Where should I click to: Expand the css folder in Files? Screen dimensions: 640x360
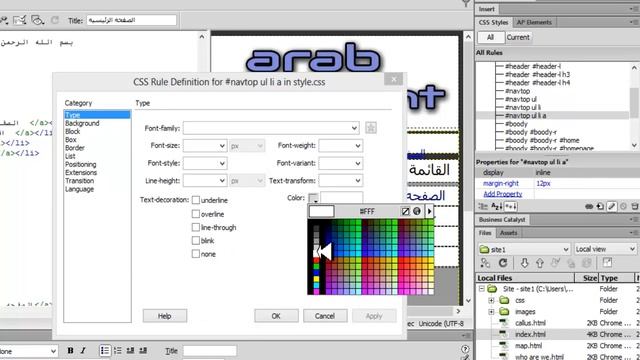pos(491,300)
